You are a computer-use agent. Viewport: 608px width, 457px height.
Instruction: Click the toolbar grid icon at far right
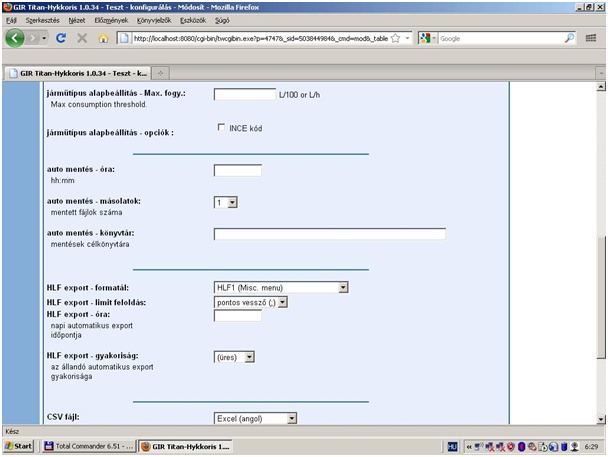pyautogui.click(x=591, y=38)
